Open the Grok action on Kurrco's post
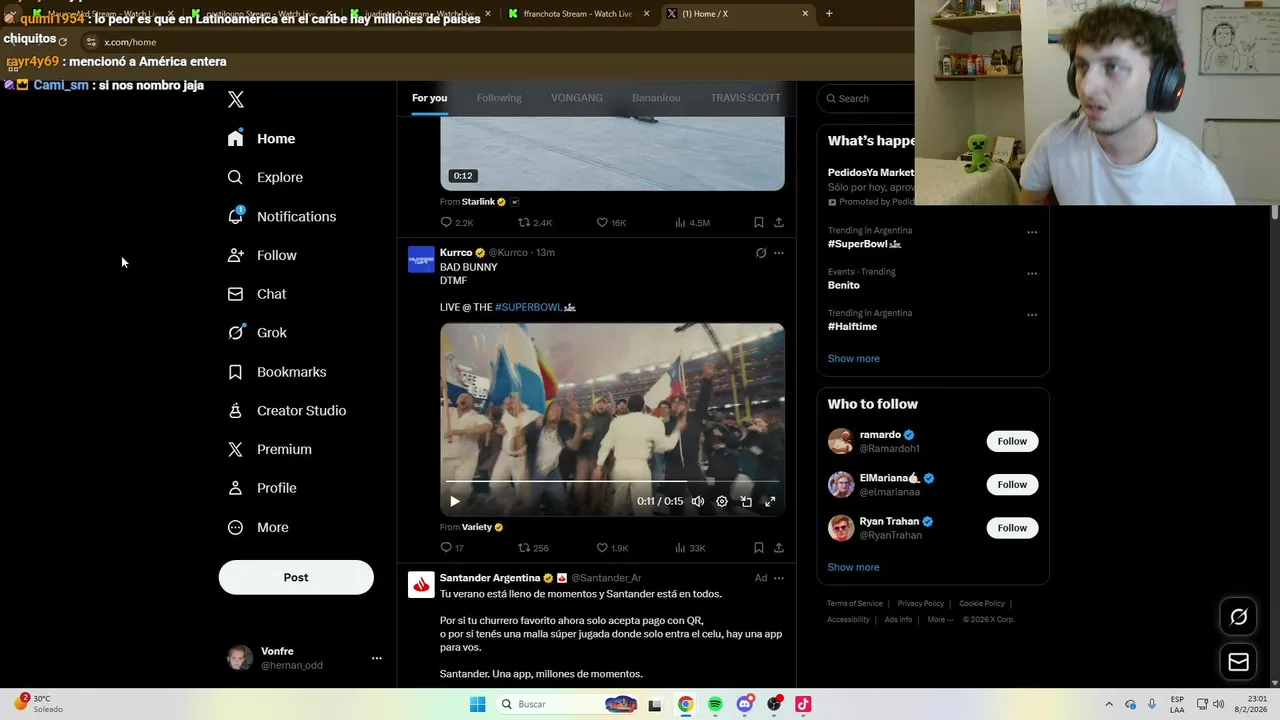1280x720 pixels. [x=761, y=253]
